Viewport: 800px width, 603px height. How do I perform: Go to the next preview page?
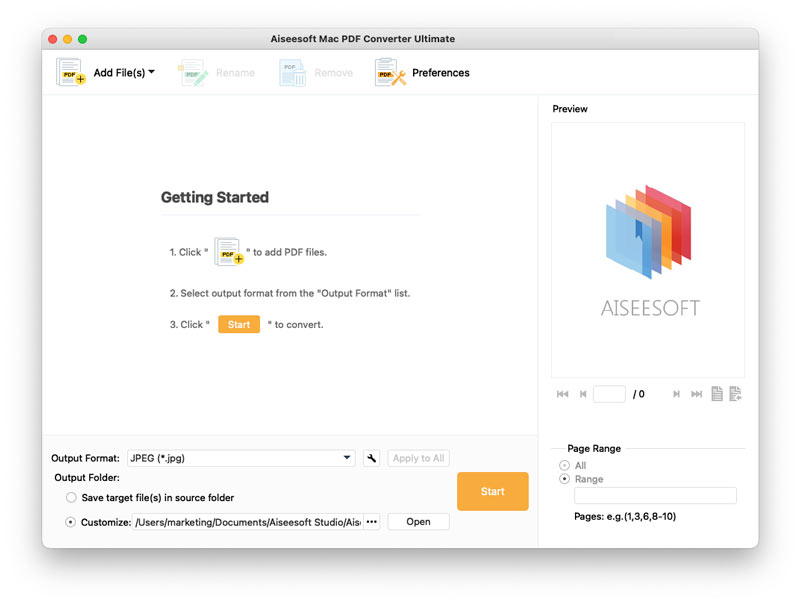[676, 394]
